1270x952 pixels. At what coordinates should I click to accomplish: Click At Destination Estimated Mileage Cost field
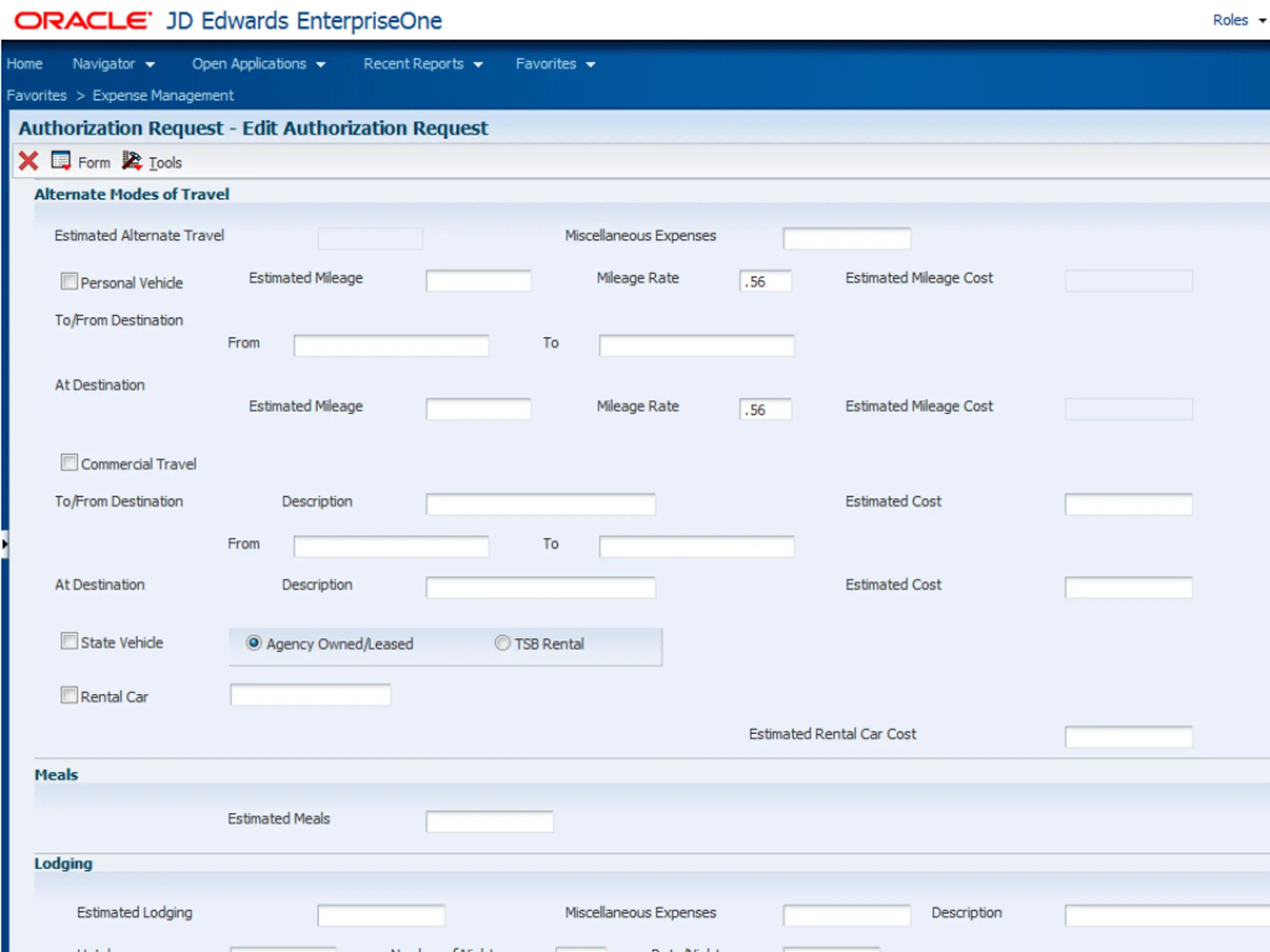point(1128,409)
